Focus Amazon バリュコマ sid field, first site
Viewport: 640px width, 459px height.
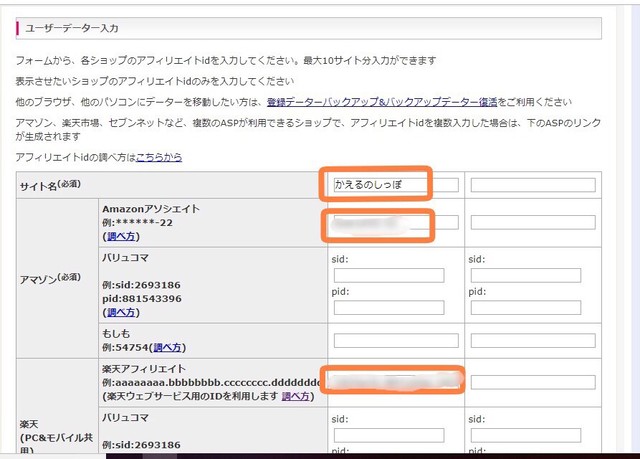tap(389, 275)
